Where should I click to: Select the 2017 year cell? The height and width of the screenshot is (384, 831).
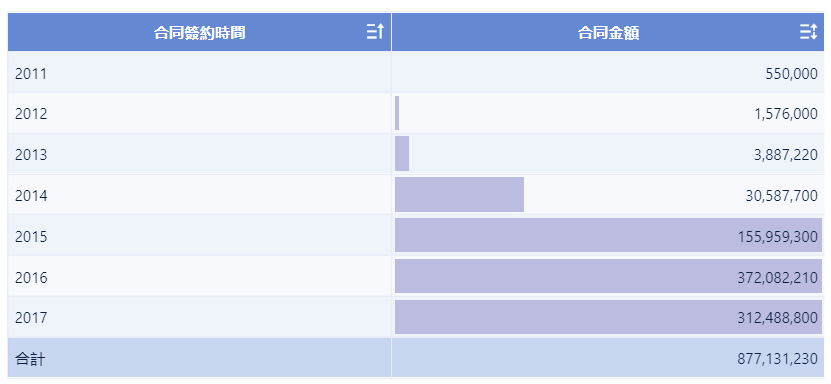tap(200, 317)
